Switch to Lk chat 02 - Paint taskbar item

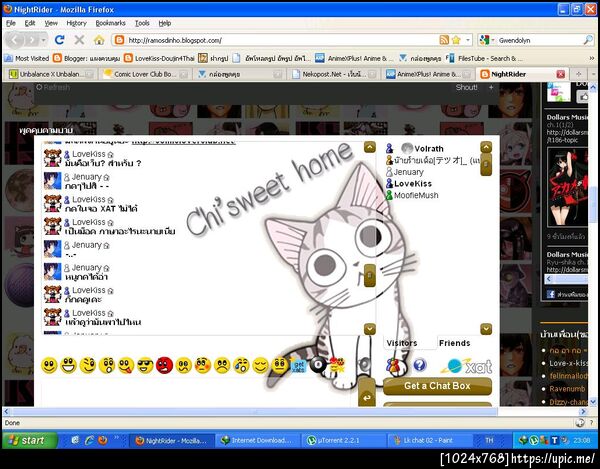click(x=429, y=440)
